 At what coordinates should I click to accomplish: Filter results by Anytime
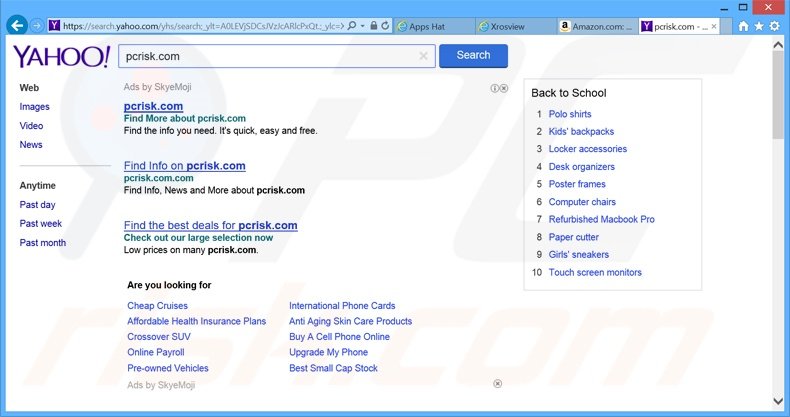(x=38, y=185)
